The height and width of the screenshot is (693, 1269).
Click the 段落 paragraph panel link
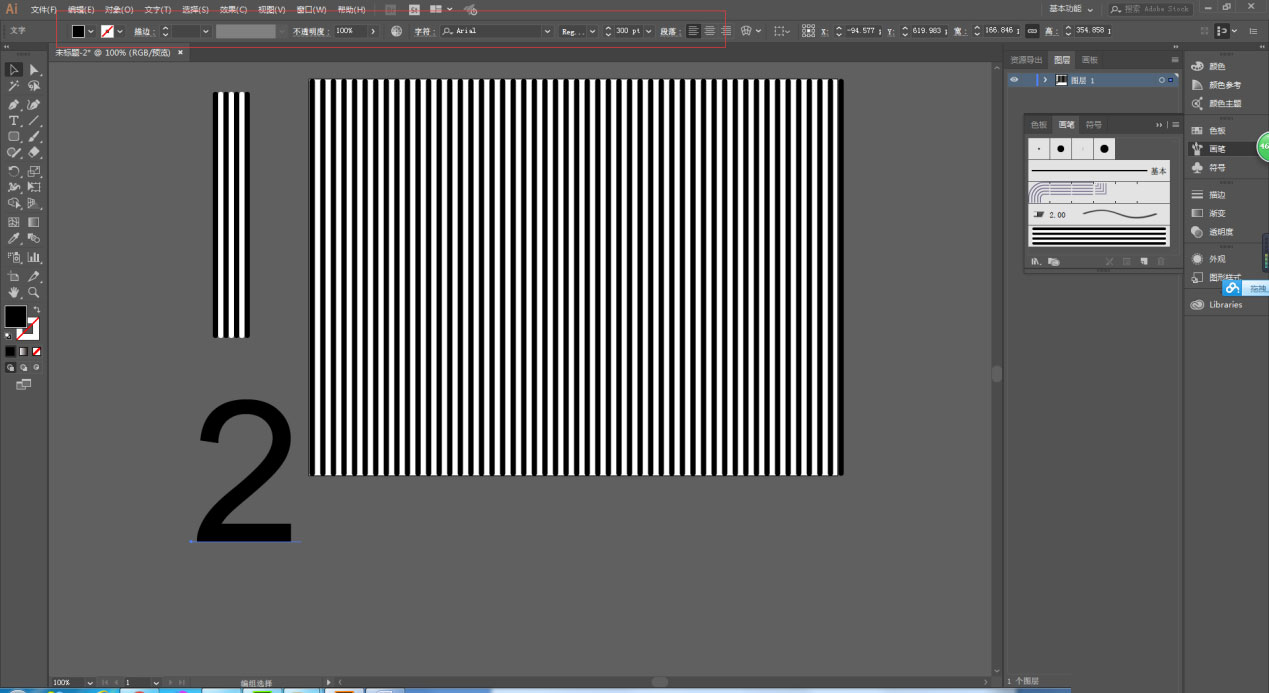[668, 31]
